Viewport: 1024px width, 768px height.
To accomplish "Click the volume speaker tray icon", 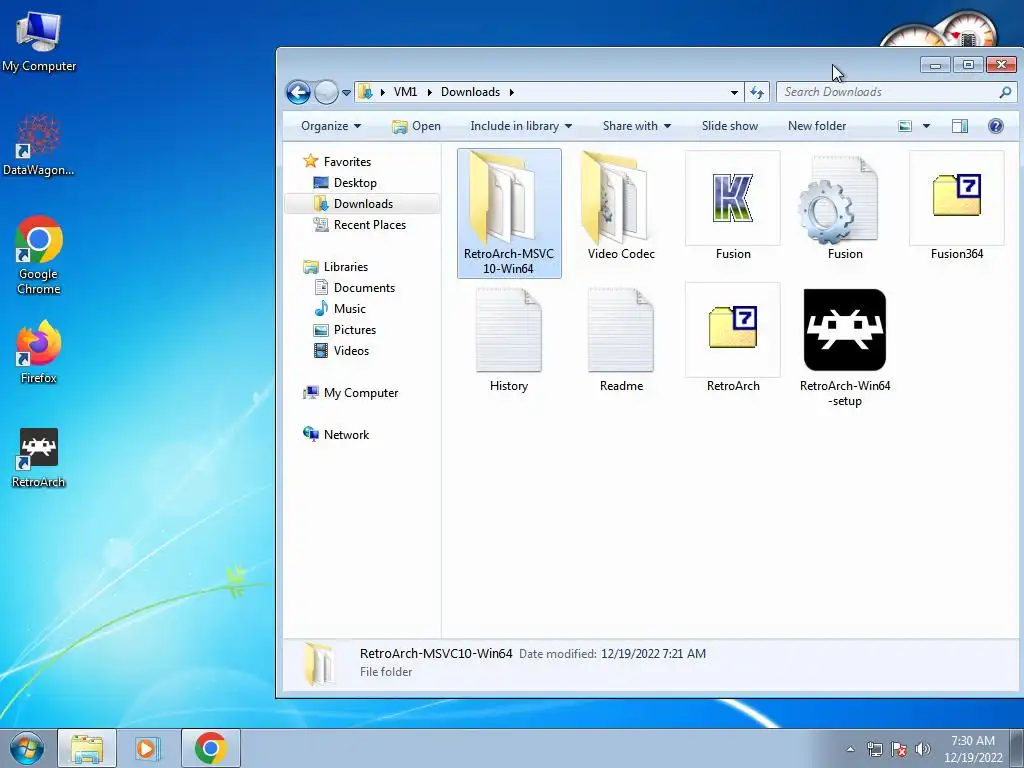I will (x=923, y=749).
